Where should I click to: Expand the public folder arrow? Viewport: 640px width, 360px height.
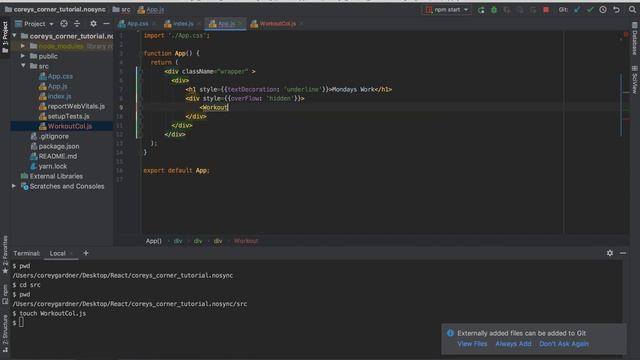coord(23,56)
